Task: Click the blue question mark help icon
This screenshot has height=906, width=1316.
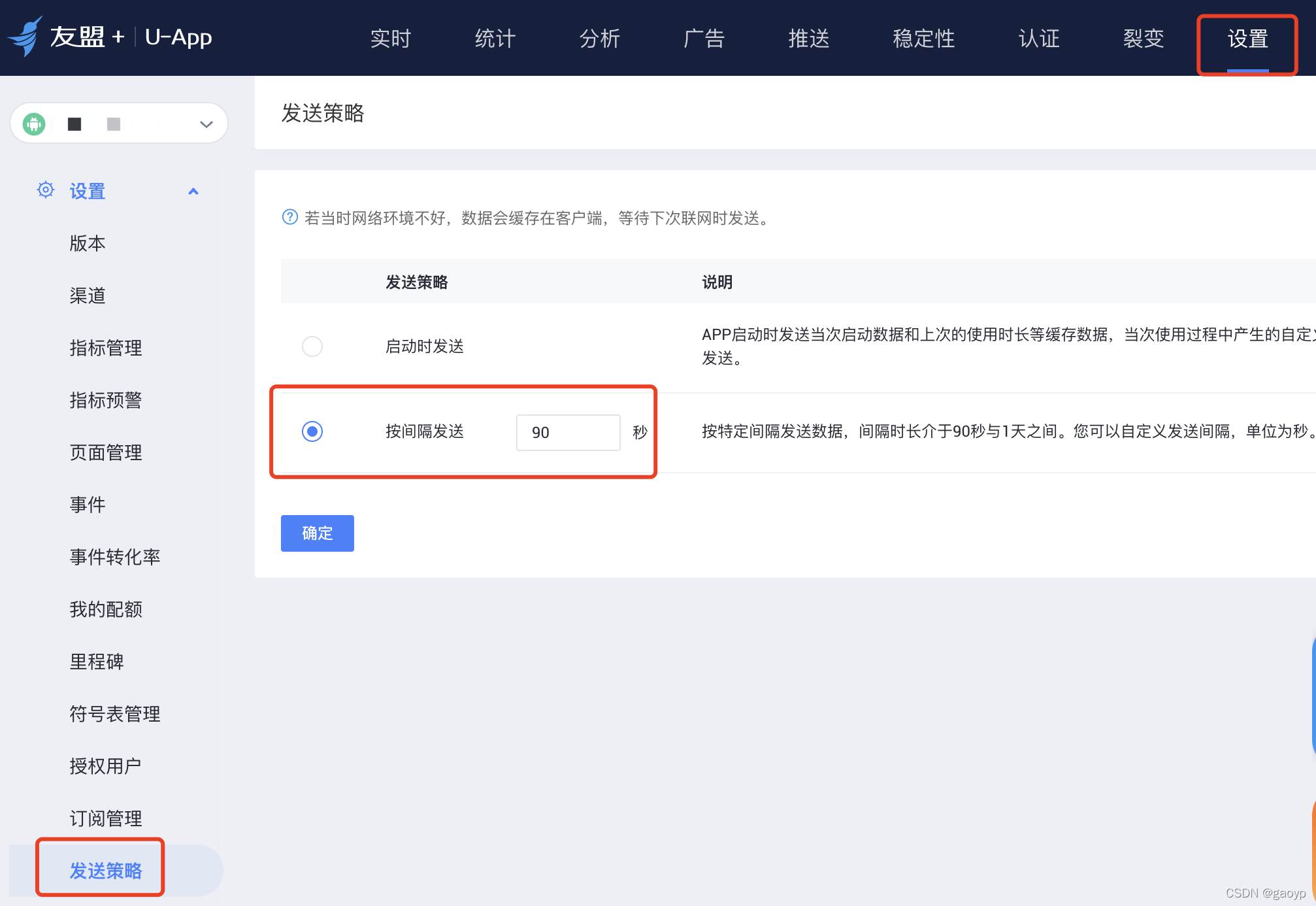Action: pos(289,217)
